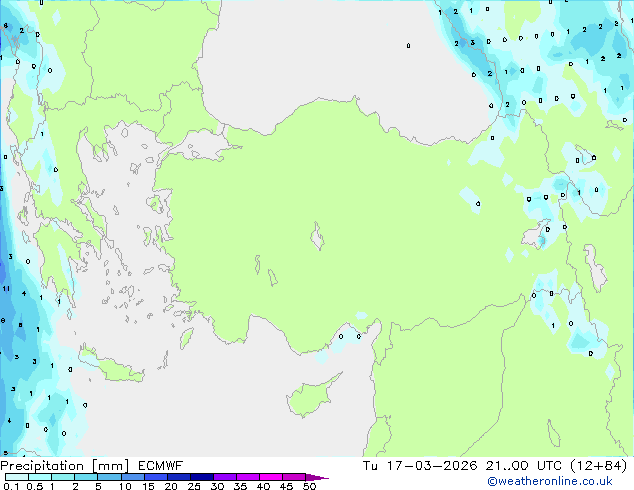The height and width of the screenshot is (490, 634).
Task: Click the '45' legend scale label
Action: 286,486
